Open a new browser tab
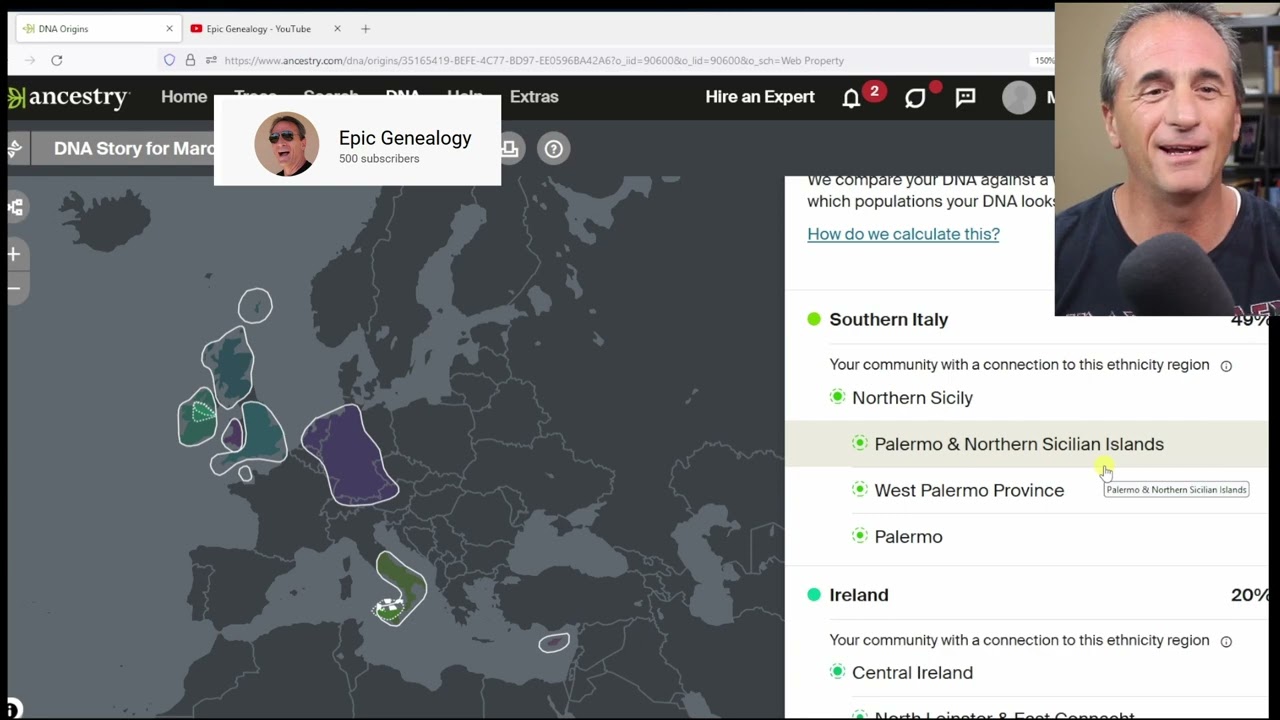1280x720 pixels. pyautogui.click(x=365, y=29)
